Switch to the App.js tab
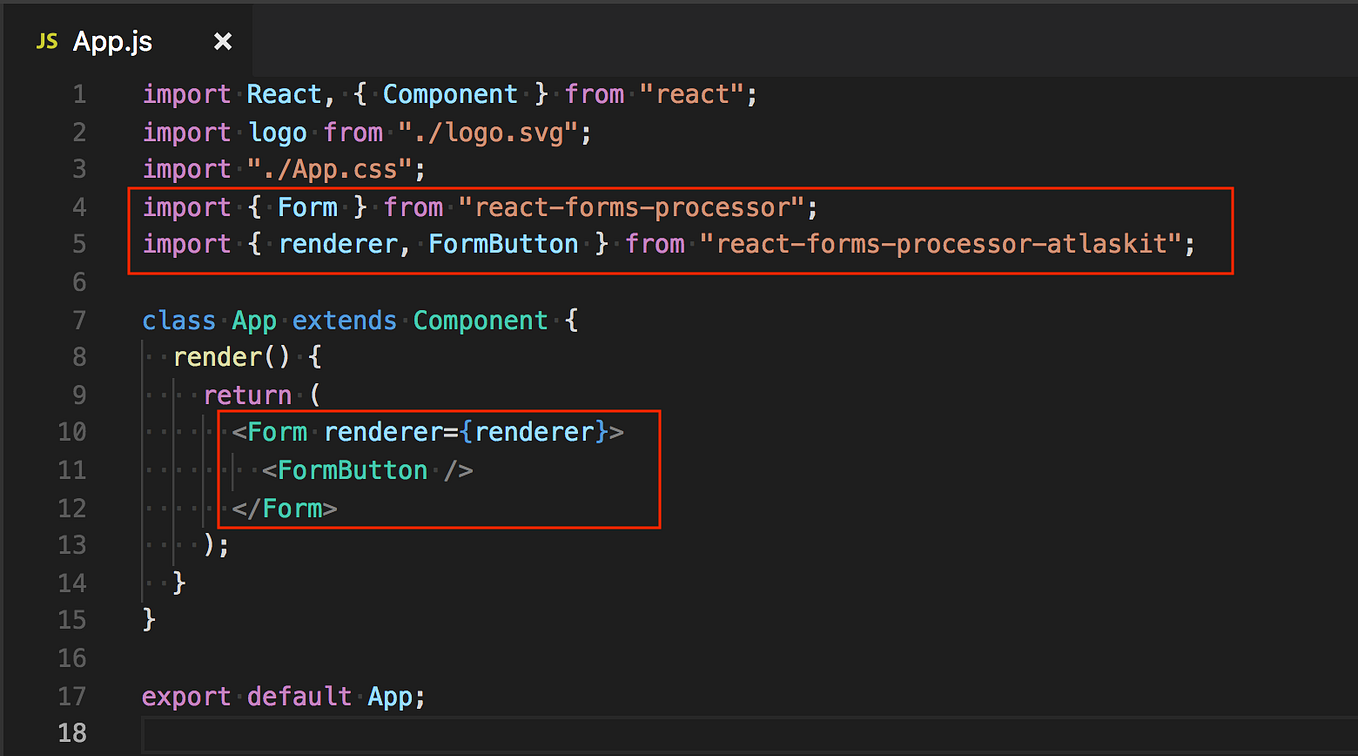The width and height of the screenshot is (1358, 756). (112, 41)
